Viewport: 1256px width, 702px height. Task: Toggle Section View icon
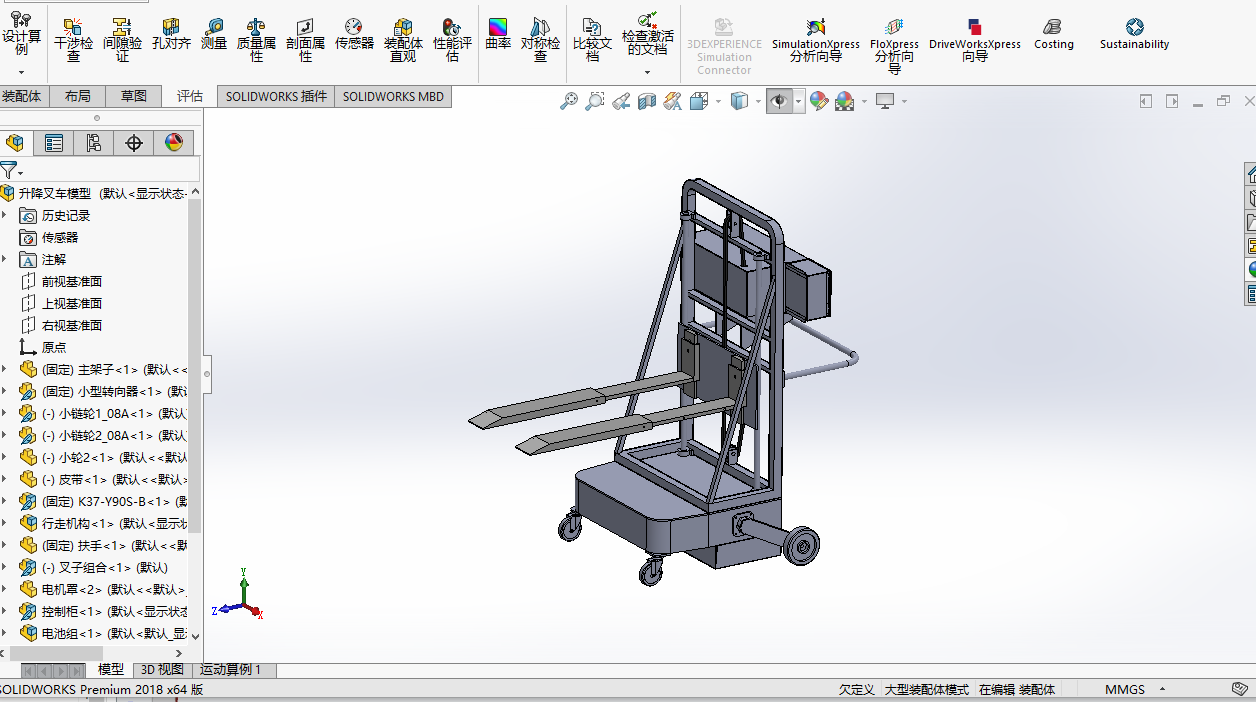pyautogui.click(x=647, y=101)
